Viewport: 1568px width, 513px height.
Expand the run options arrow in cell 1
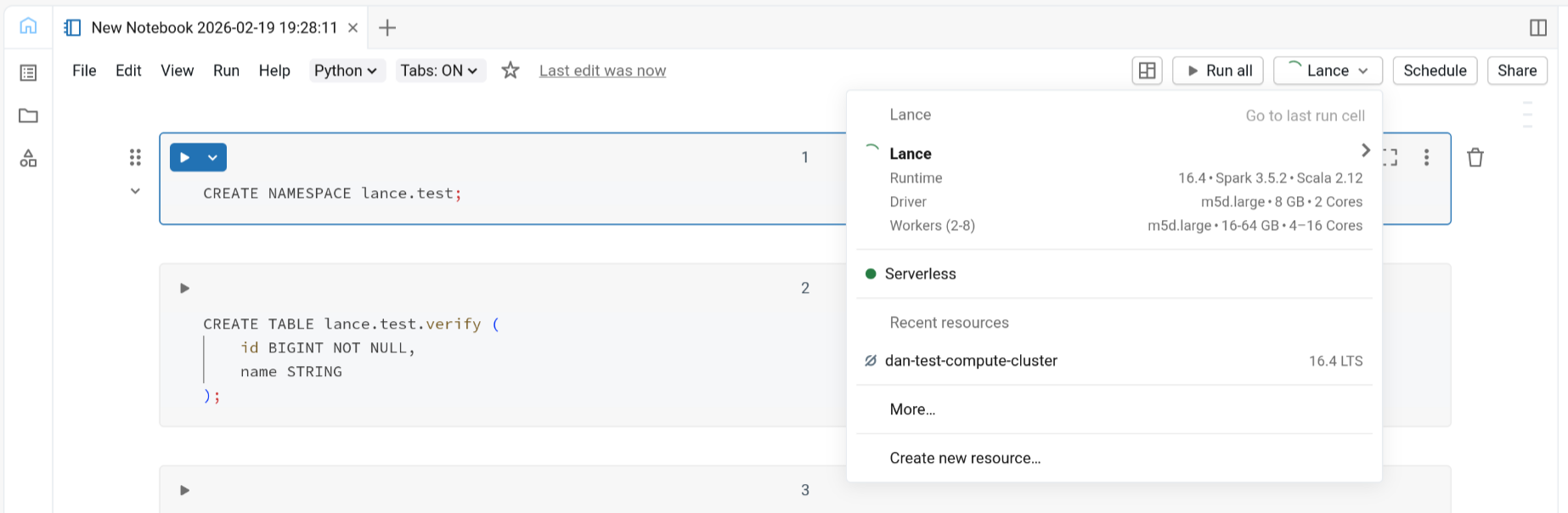pos(213,158)
